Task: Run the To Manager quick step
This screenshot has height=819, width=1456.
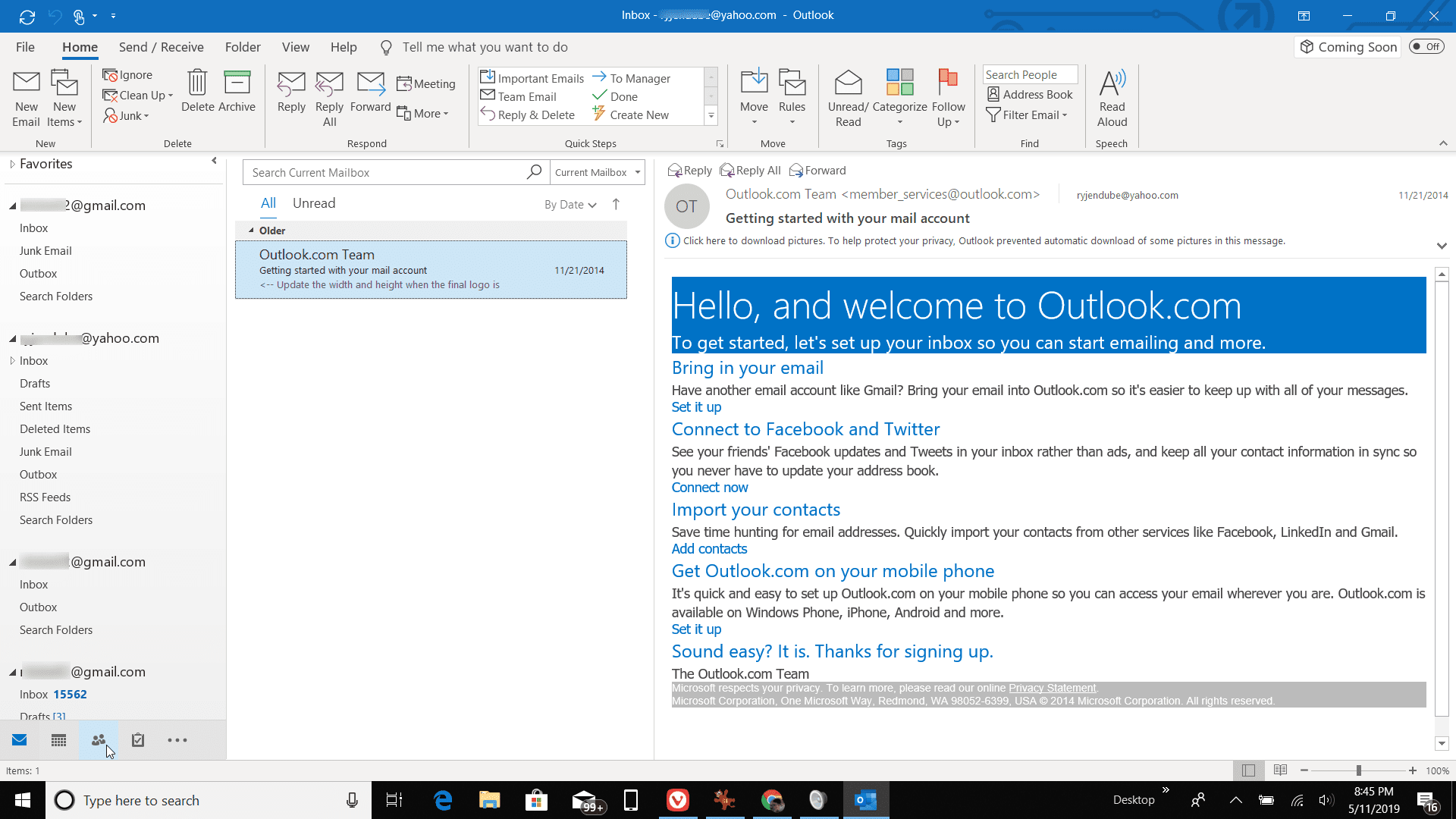Action: tap(632, 78)
